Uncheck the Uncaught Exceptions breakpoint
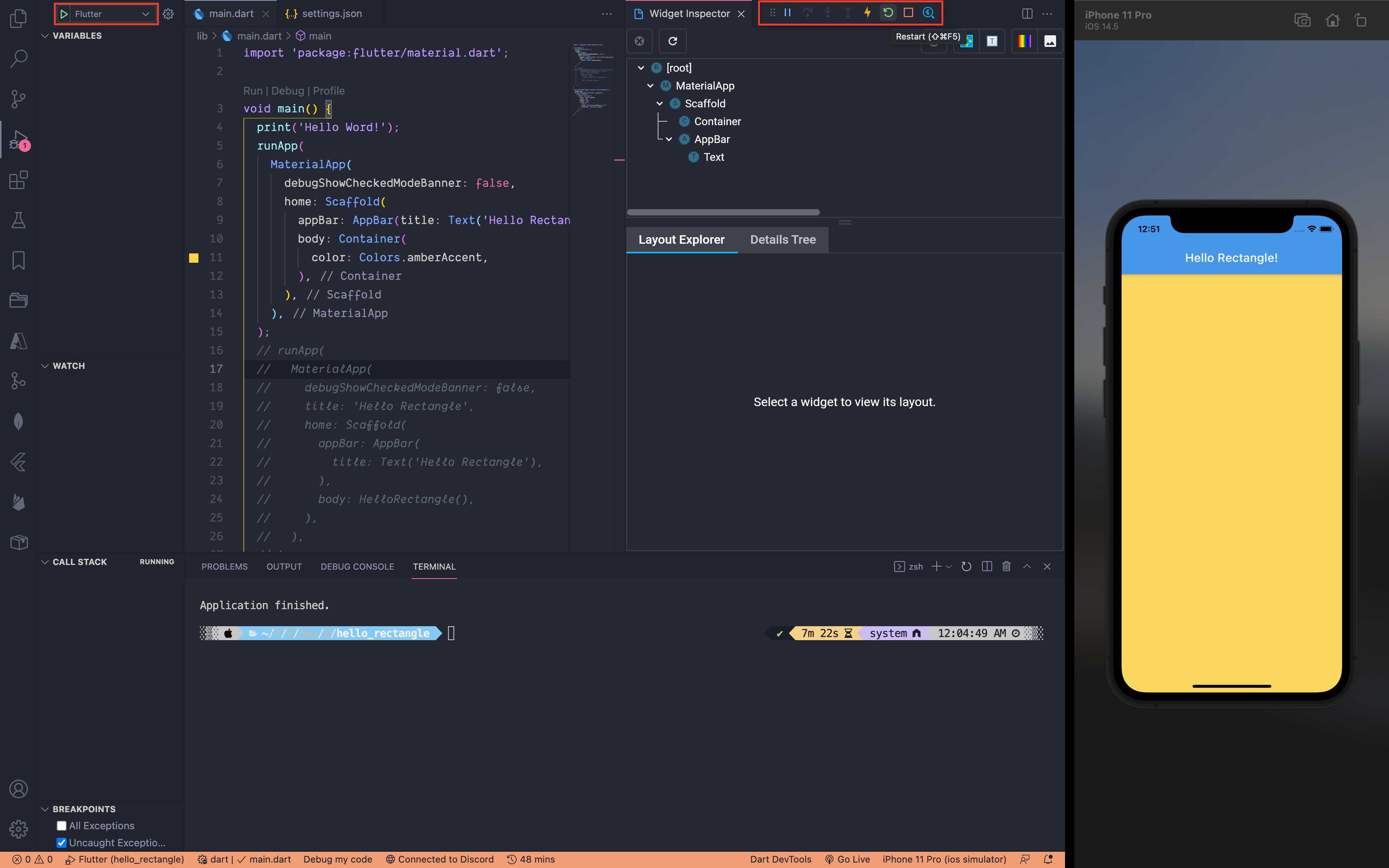Viewport: 1389px width, 868px height. point(61,843)
